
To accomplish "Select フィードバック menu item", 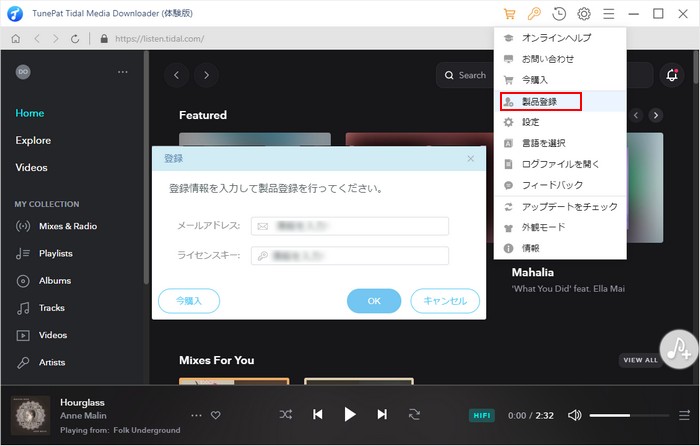I will pos(560,185).
